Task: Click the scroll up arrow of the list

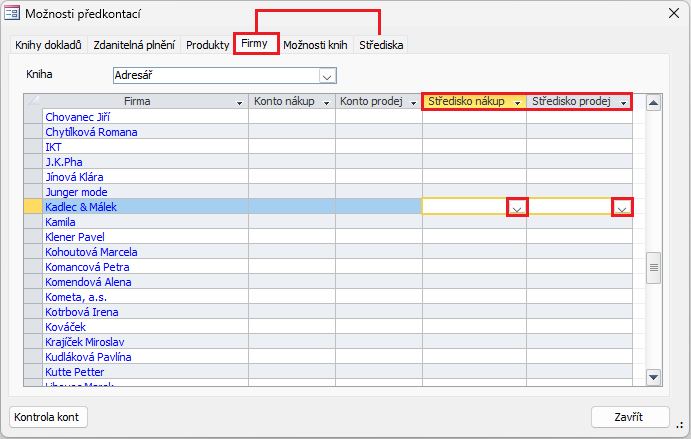Action: pos(654,102)
